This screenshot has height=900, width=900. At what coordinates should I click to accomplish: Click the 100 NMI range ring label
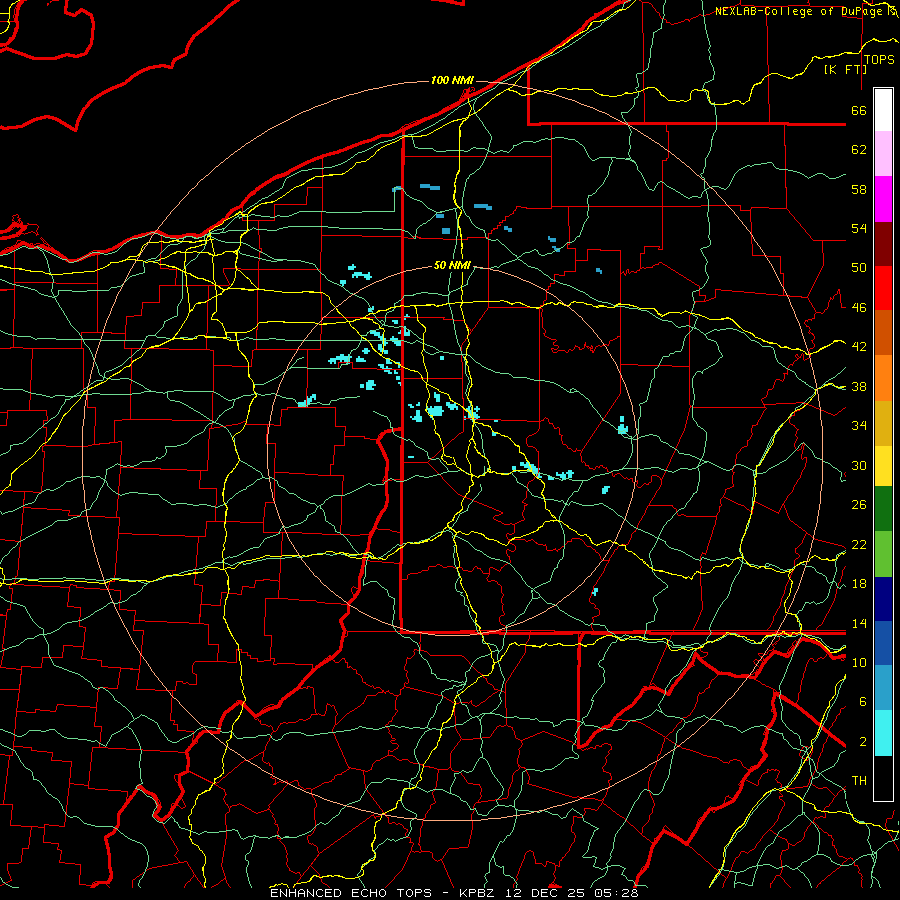[x=452, y=80]
